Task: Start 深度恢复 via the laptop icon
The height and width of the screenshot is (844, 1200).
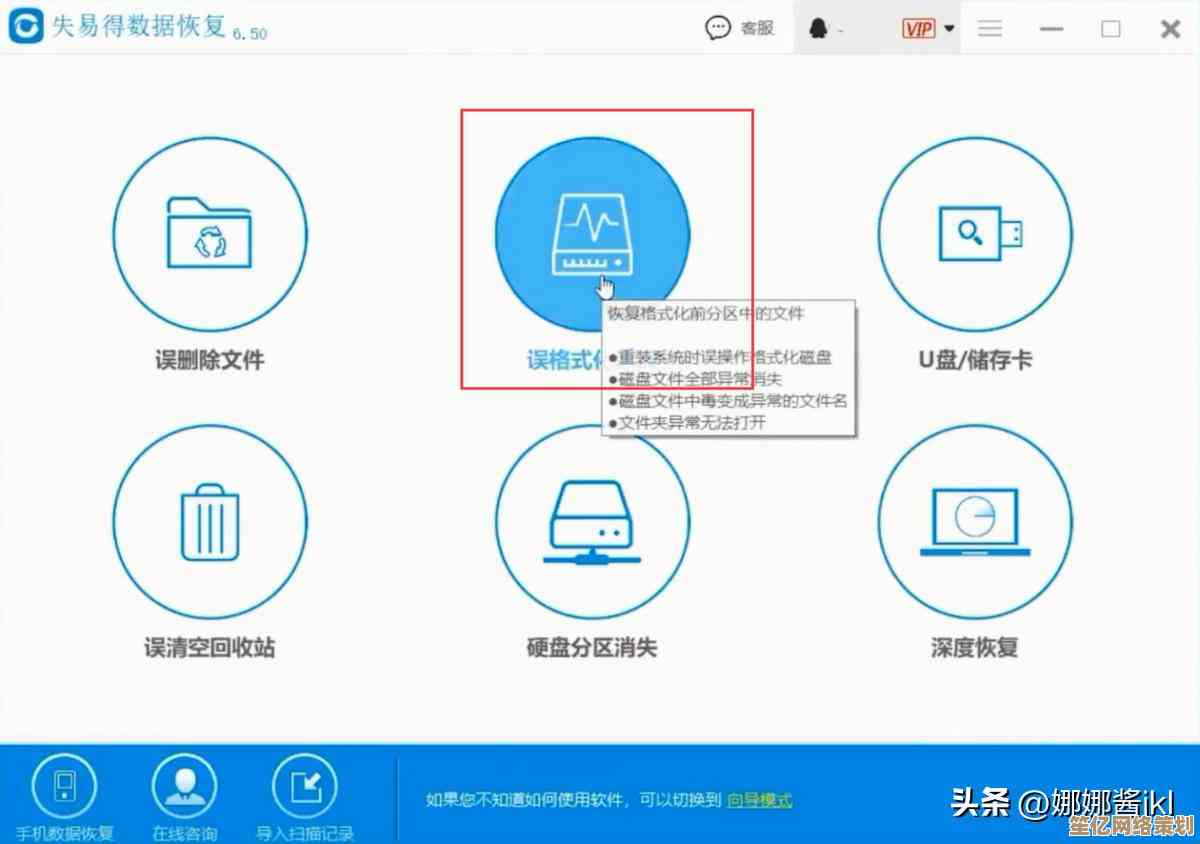Action: click(974, 522)
